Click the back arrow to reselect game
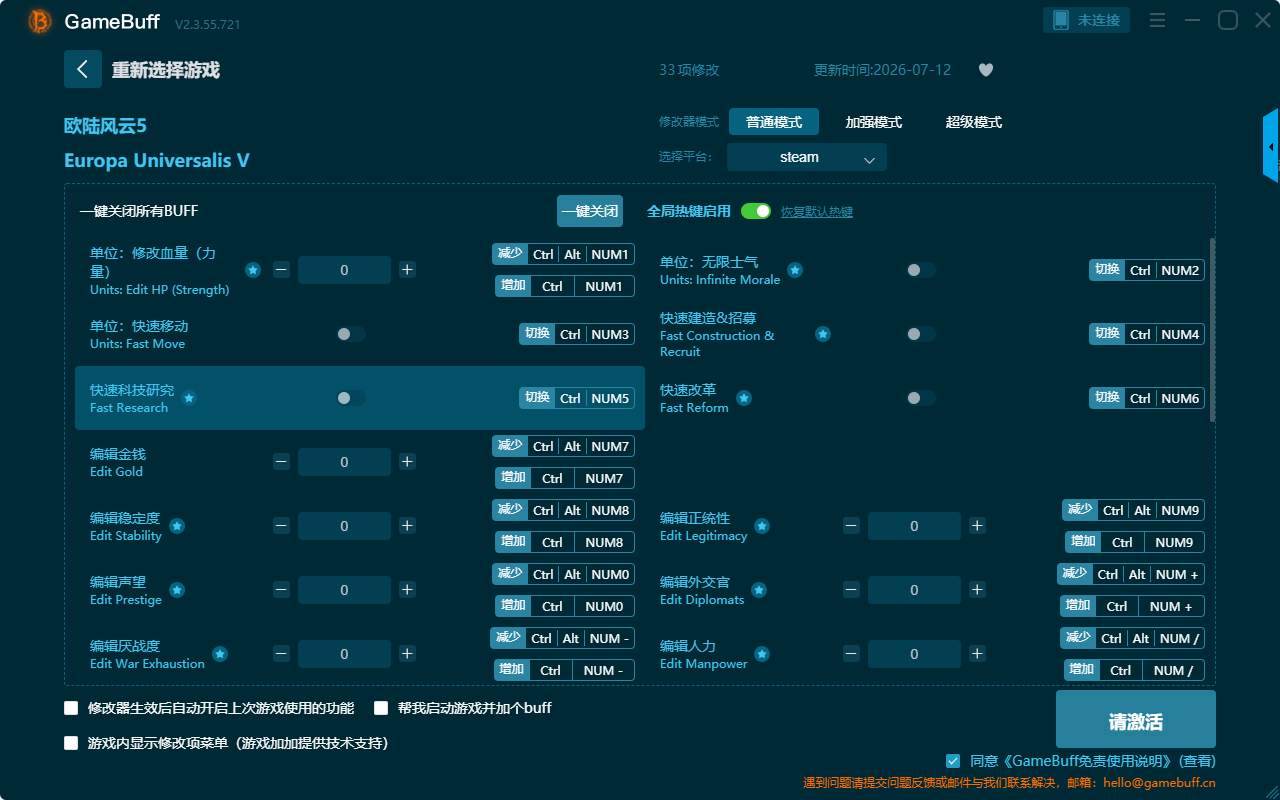1280x800 pixels. coord(83,69)
